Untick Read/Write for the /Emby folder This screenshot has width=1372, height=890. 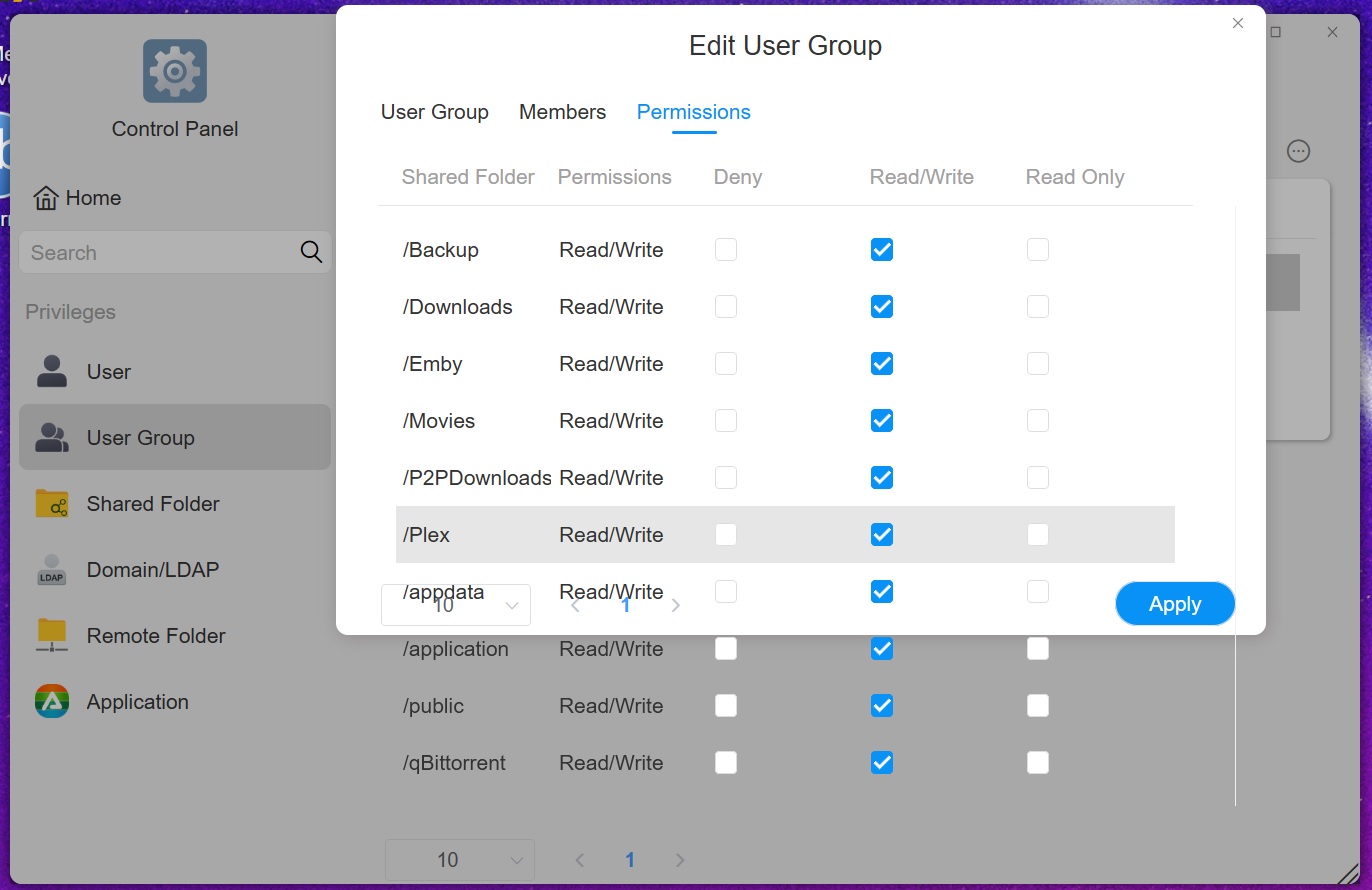pyautogui.click(x=882, y=364)
